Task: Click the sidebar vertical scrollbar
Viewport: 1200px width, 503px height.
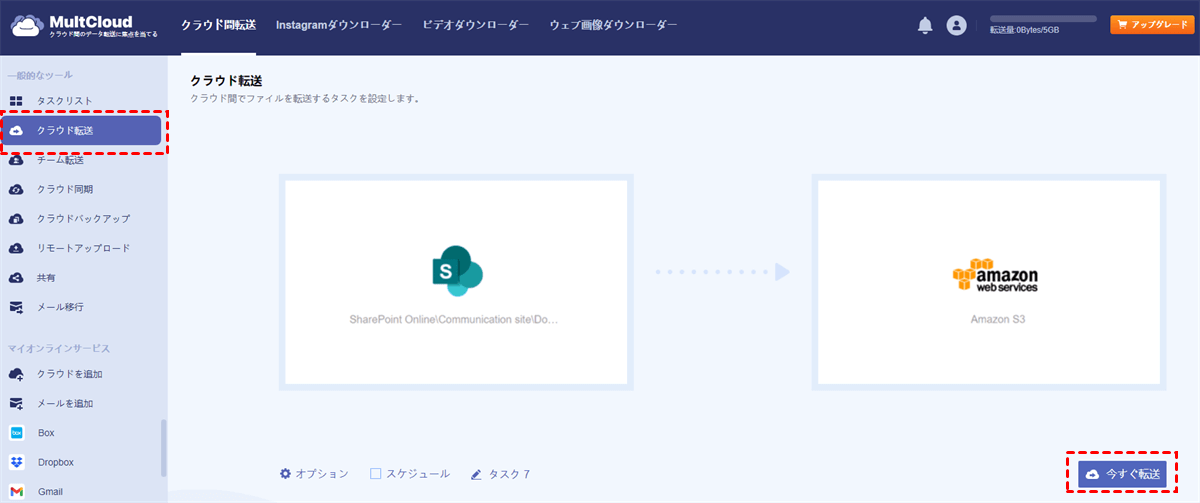Action: pos(164,448)
